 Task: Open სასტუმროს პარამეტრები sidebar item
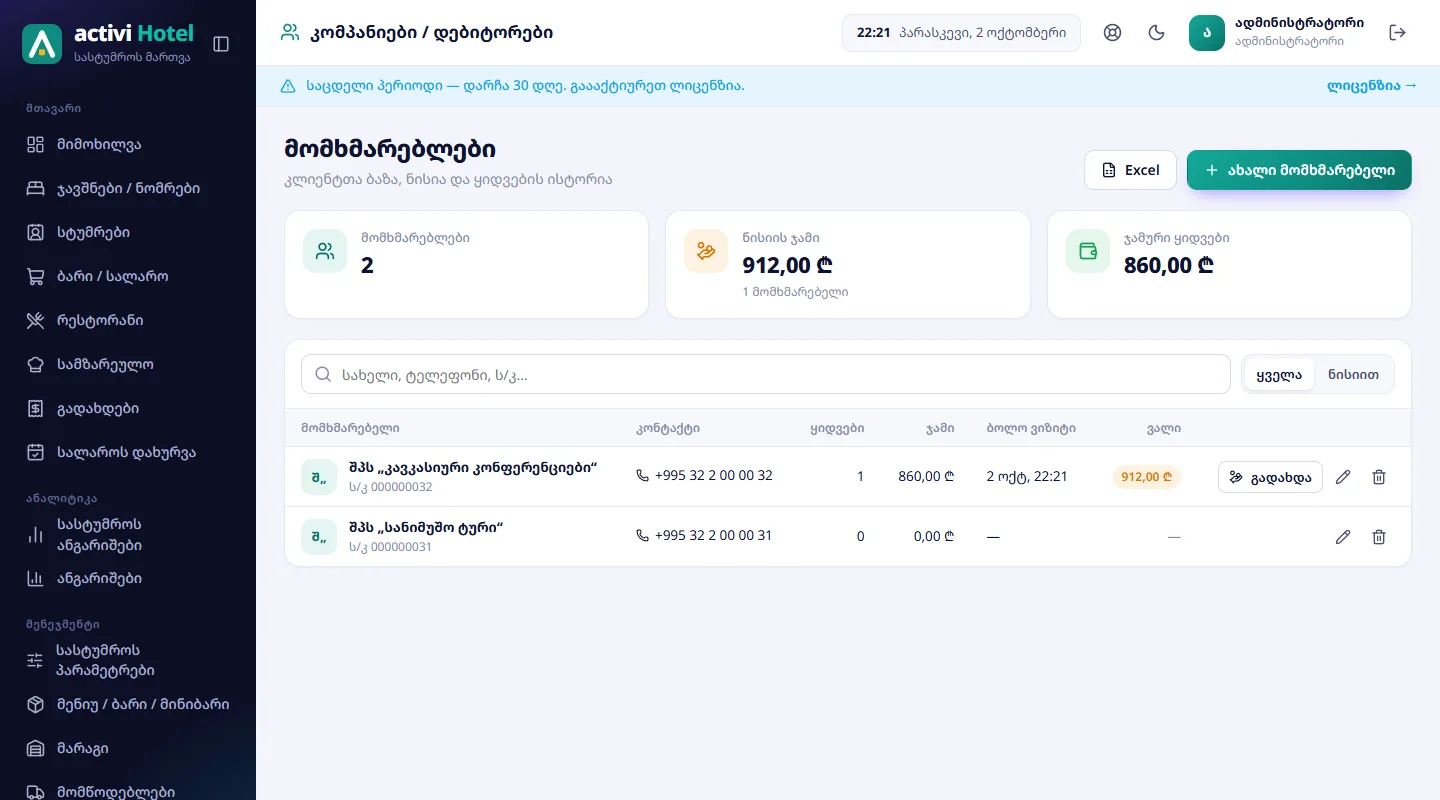pos(128,660)
